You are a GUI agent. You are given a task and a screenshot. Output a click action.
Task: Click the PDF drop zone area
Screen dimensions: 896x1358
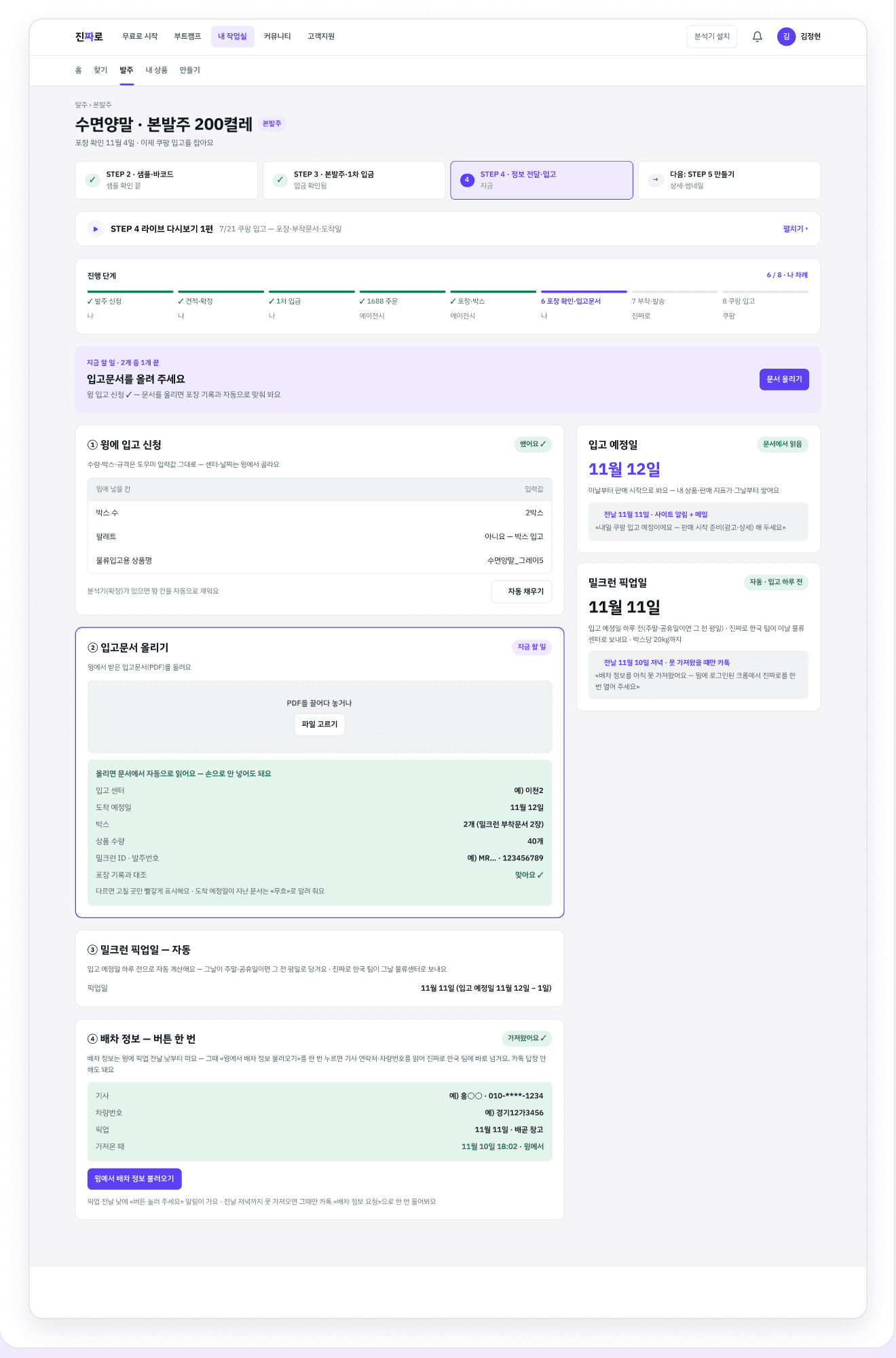pos(320,716)
